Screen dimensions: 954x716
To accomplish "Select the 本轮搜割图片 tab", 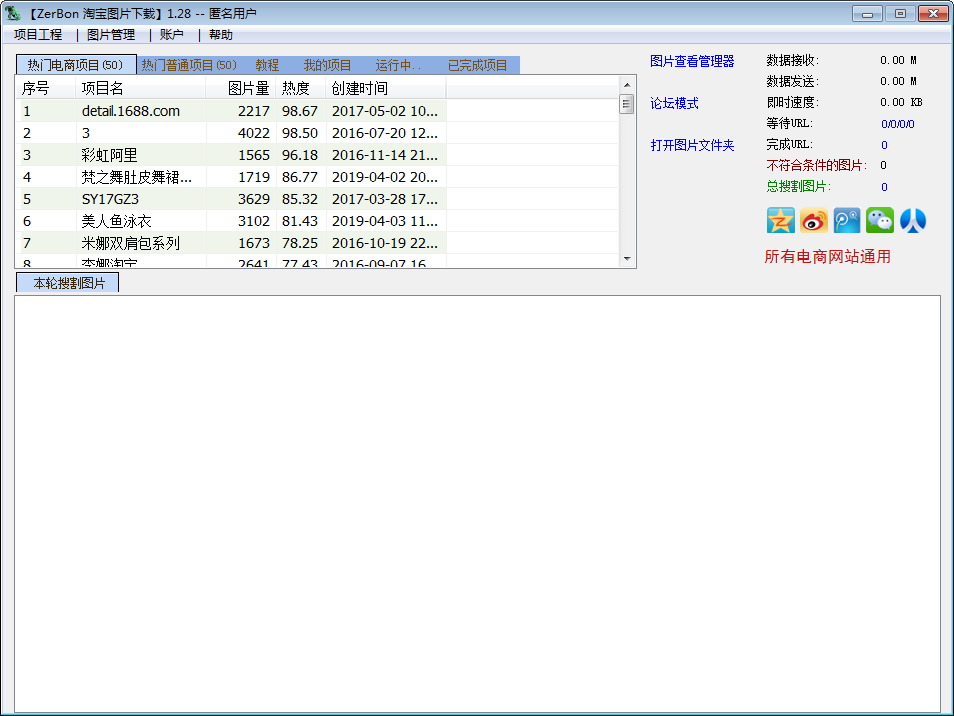I will (68, 283).
